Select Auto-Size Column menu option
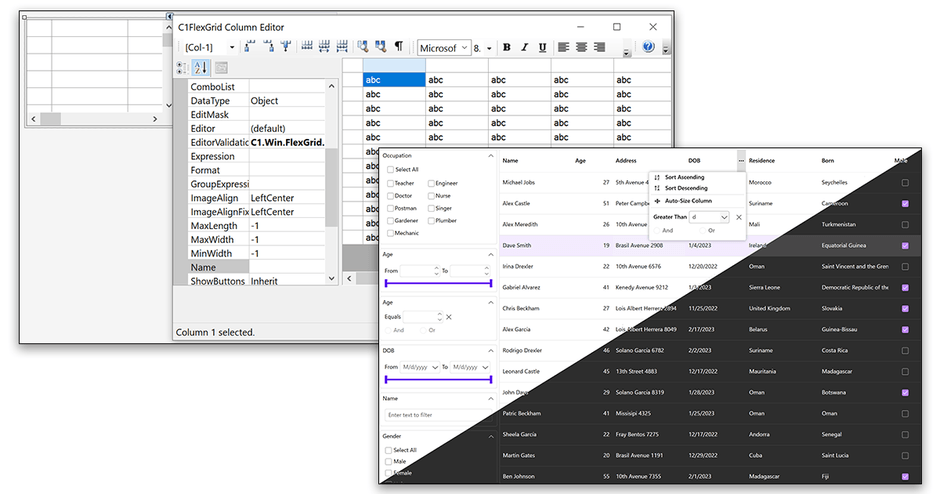 click(x=688, y=201)
